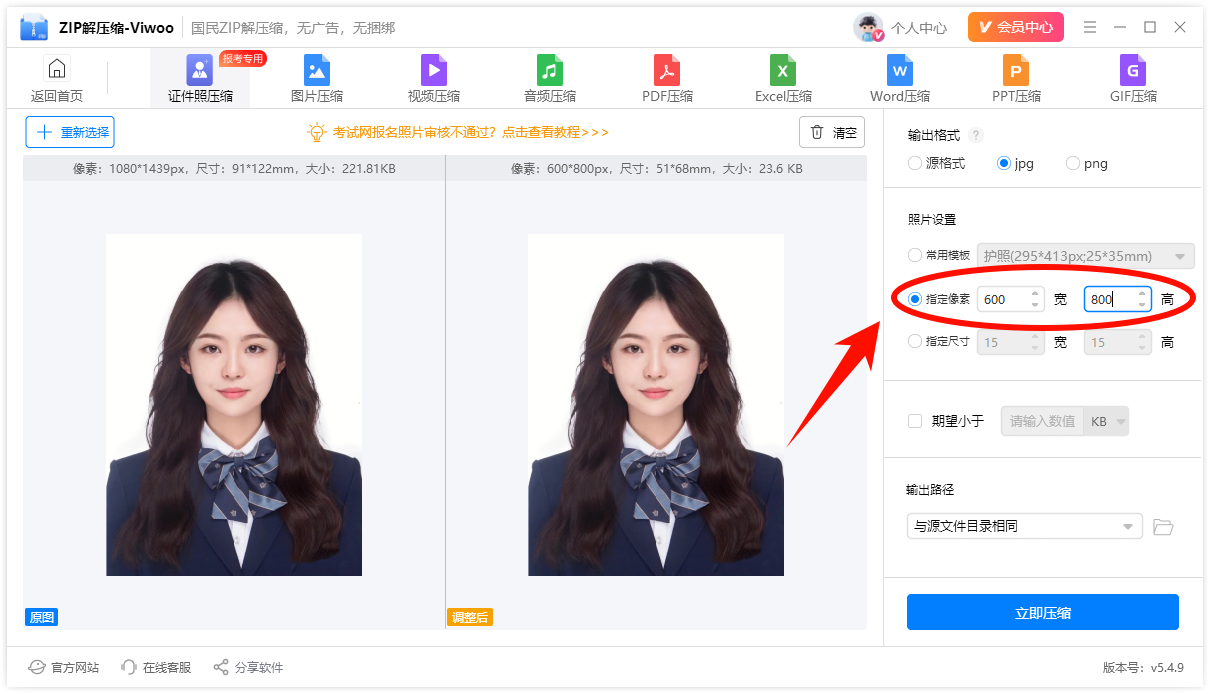Decrease the pixel width value of 600

click(x=1035, y=305)
